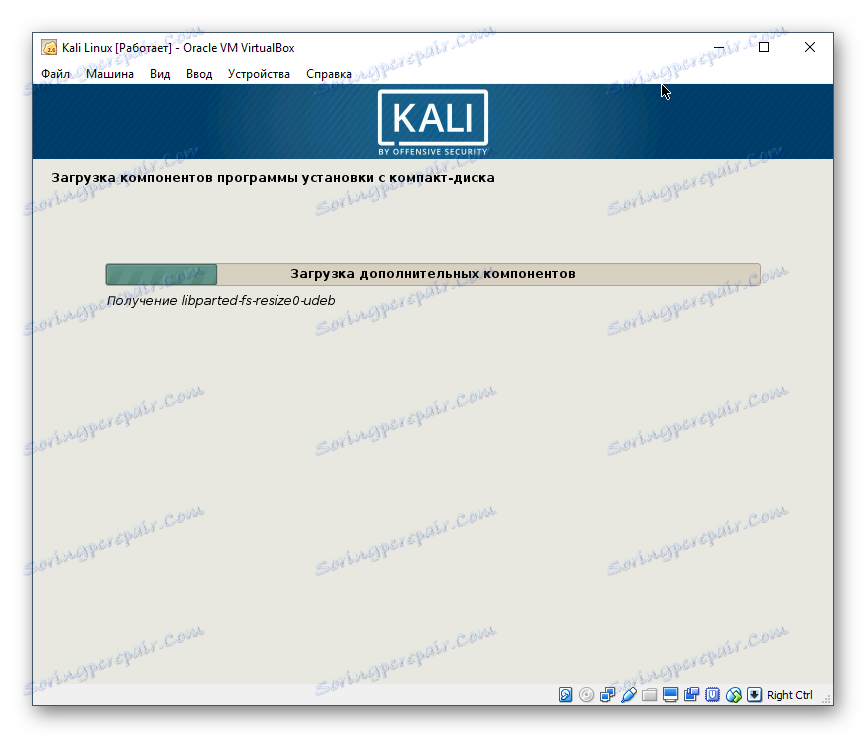The height and width of the screenshot is (738, 866).
Task: Minimize the VirtualBox window
Action: pyautogui.click(x=719, y=48)
